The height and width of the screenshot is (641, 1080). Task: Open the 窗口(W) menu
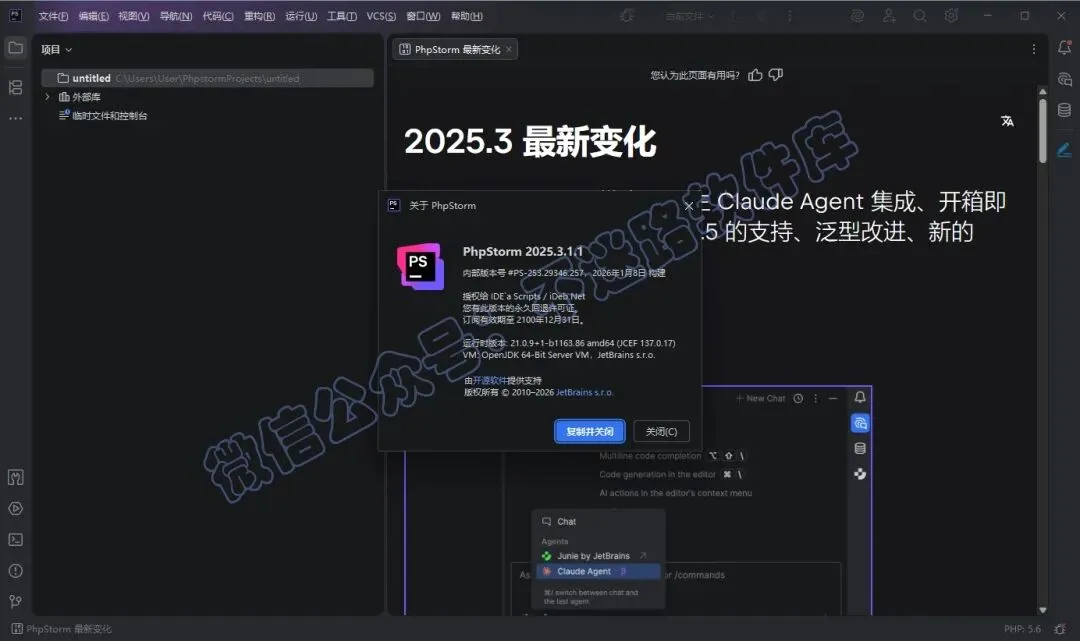(x=423, y=16)
